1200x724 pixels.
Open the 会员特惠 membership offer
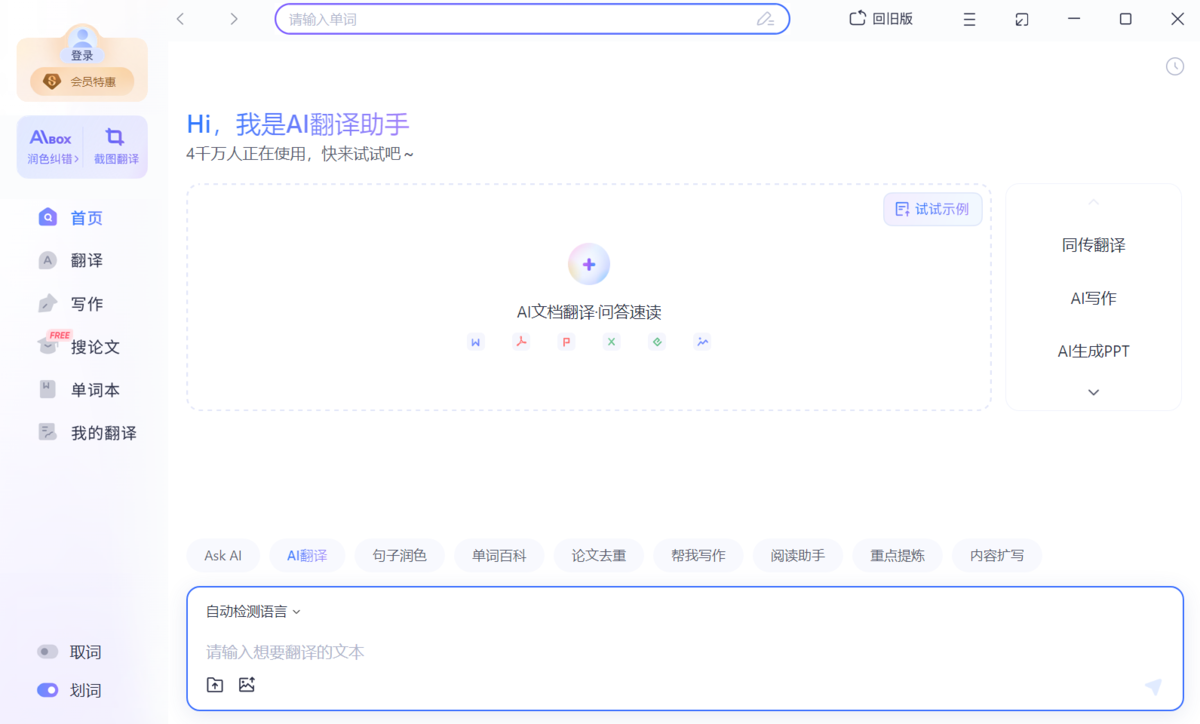(82, 81)
